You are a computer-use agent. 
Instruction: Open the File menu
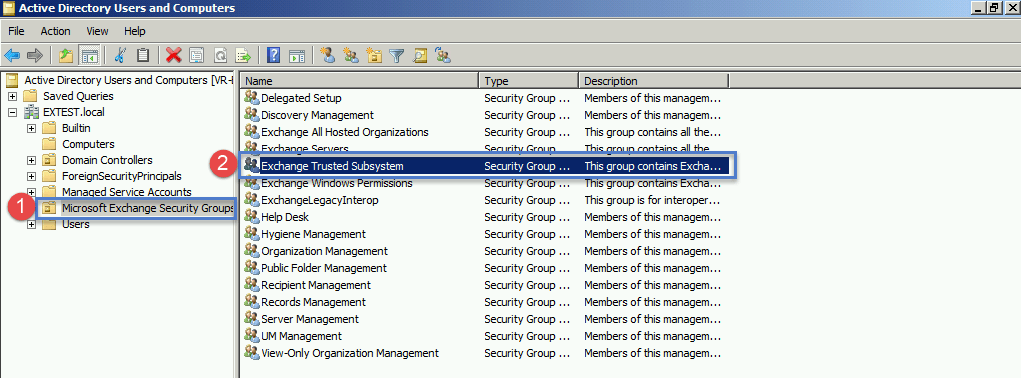click(16, 31)
